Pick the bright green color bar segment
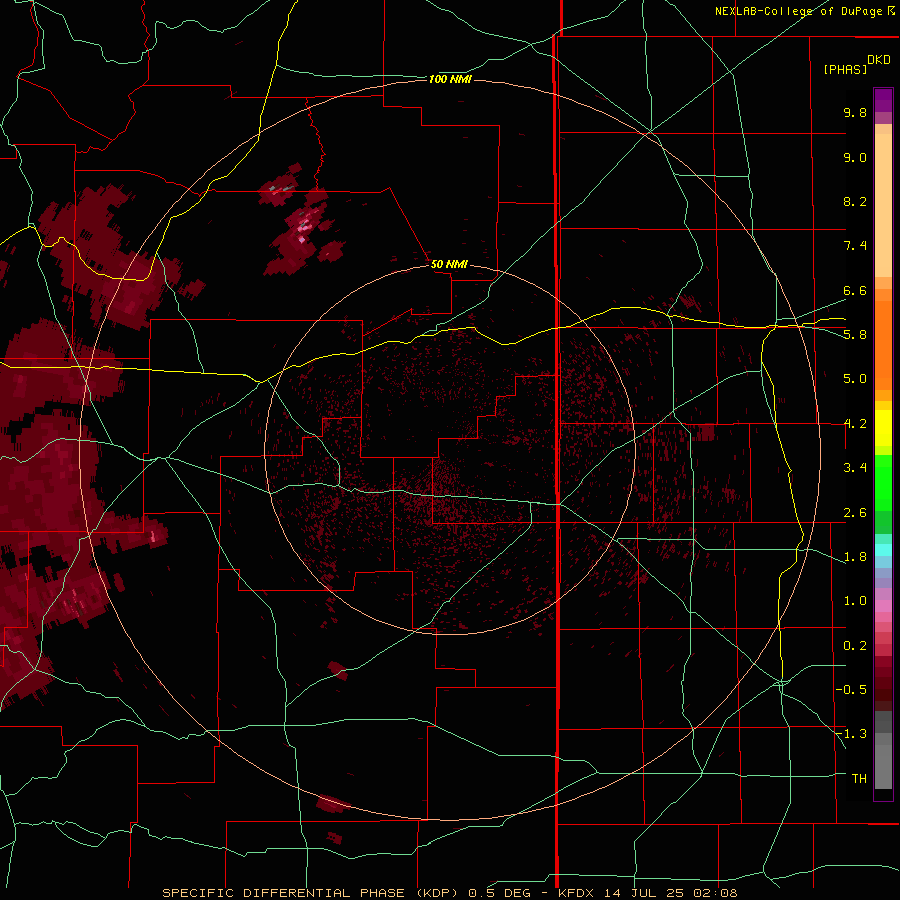Image resolution: width=900 pixels, height=900 pixels. pos(883,483)
